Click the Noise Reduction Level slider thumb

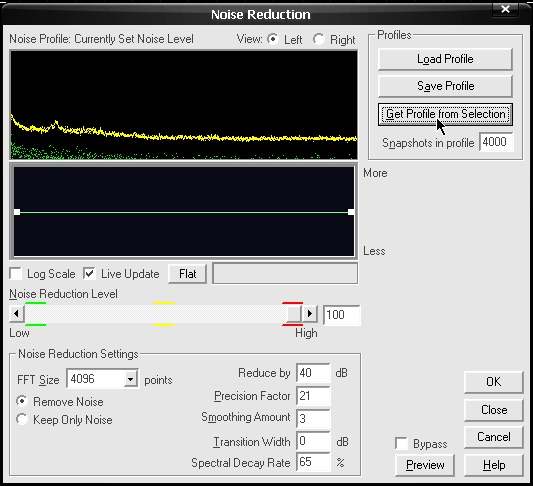pos(294,314)
